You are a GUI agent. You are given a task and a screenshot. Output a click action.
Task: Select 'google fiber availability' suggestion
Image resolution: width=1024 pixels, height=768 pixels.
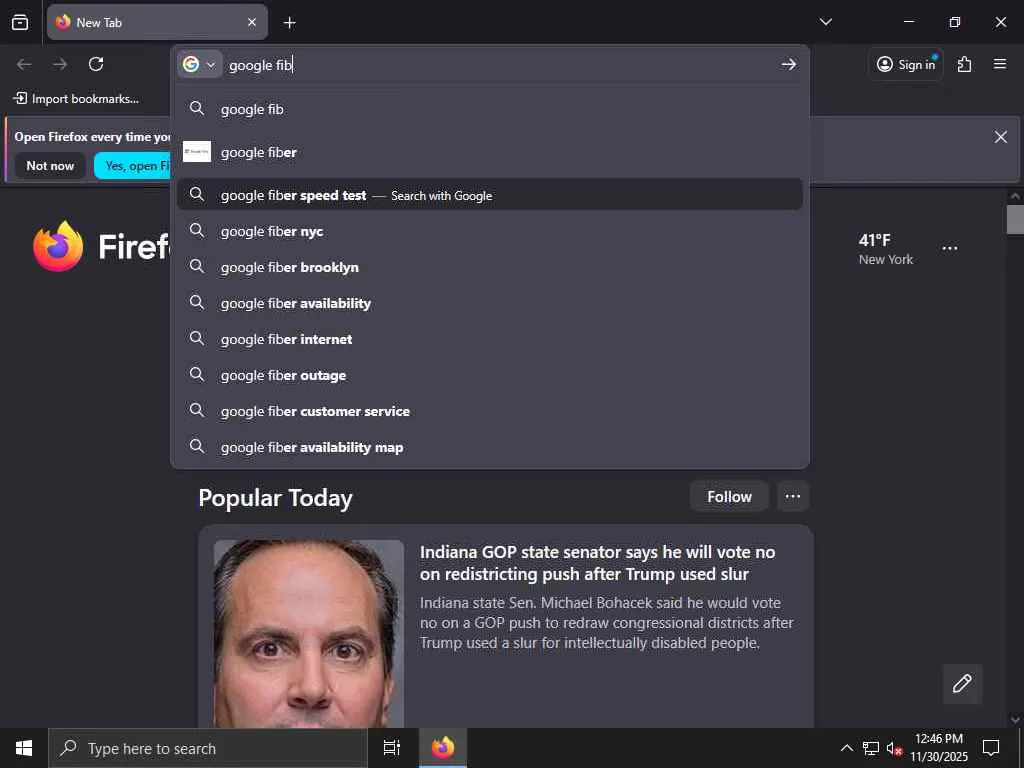[490, 303]
